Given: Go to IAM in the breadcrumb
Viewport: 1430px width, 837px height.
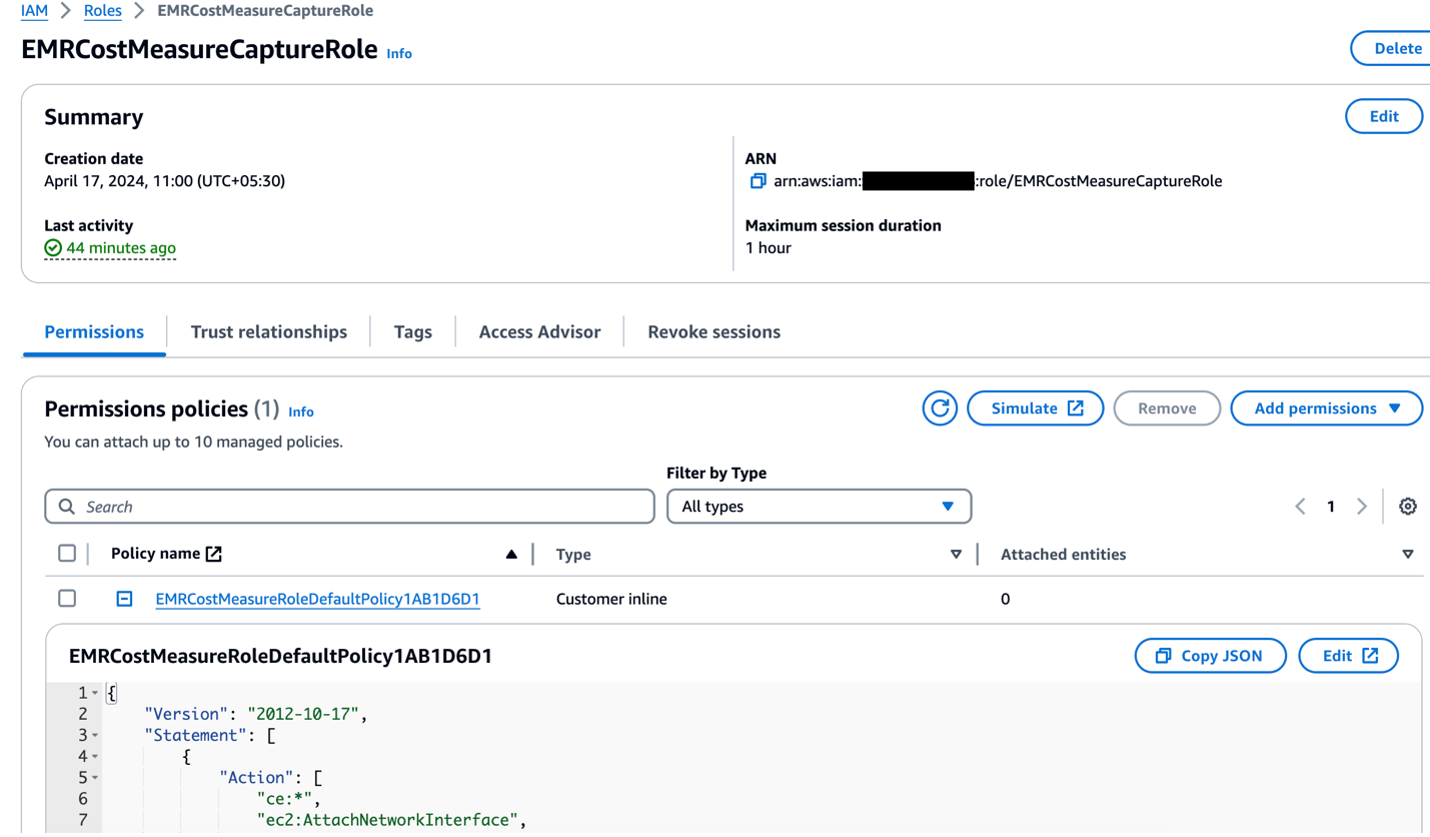Looking at the screenshot, I should 34,11.
